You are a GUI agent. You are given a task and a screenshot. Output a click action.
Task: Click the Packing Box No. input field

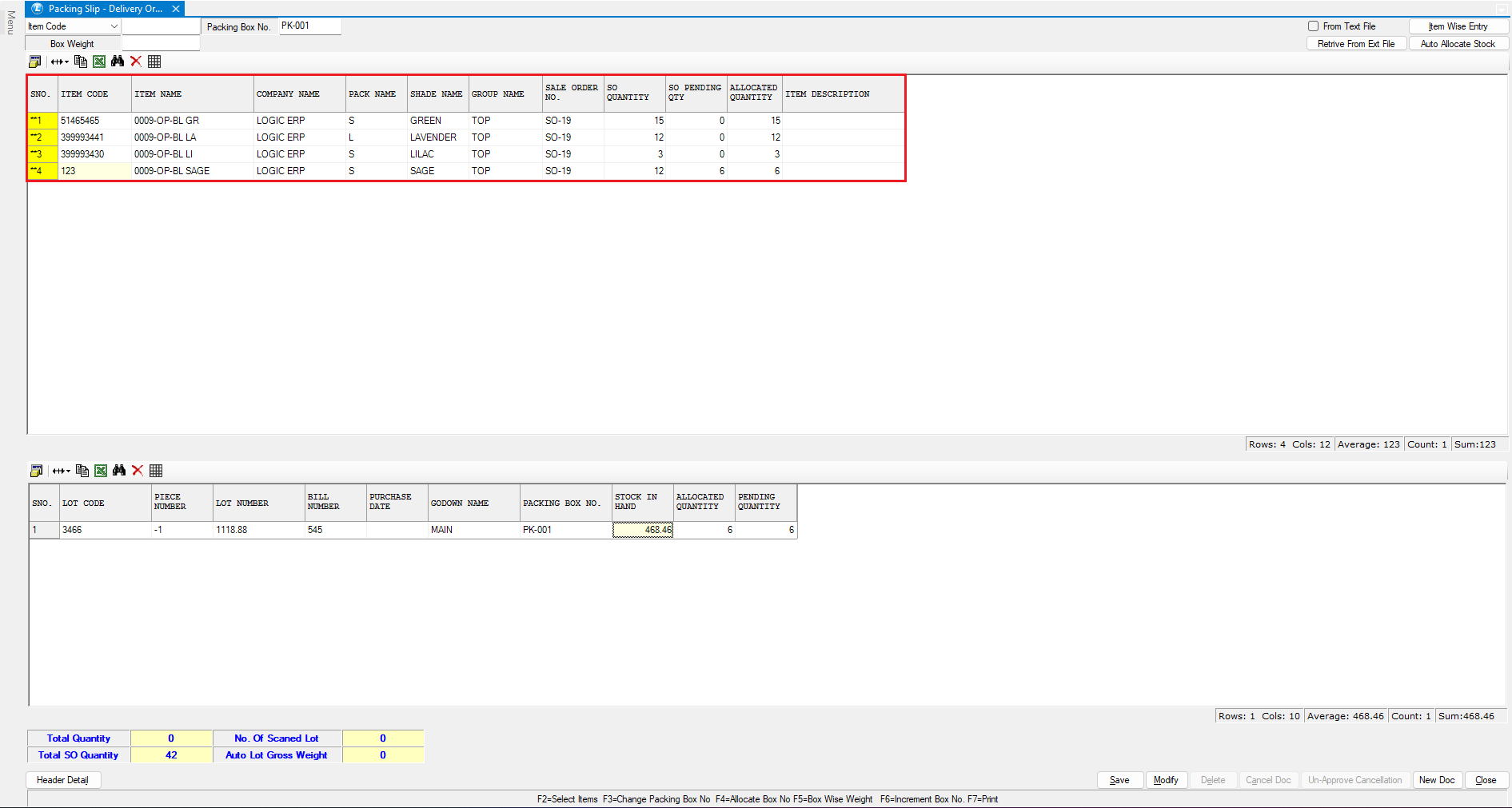(309, 26)
